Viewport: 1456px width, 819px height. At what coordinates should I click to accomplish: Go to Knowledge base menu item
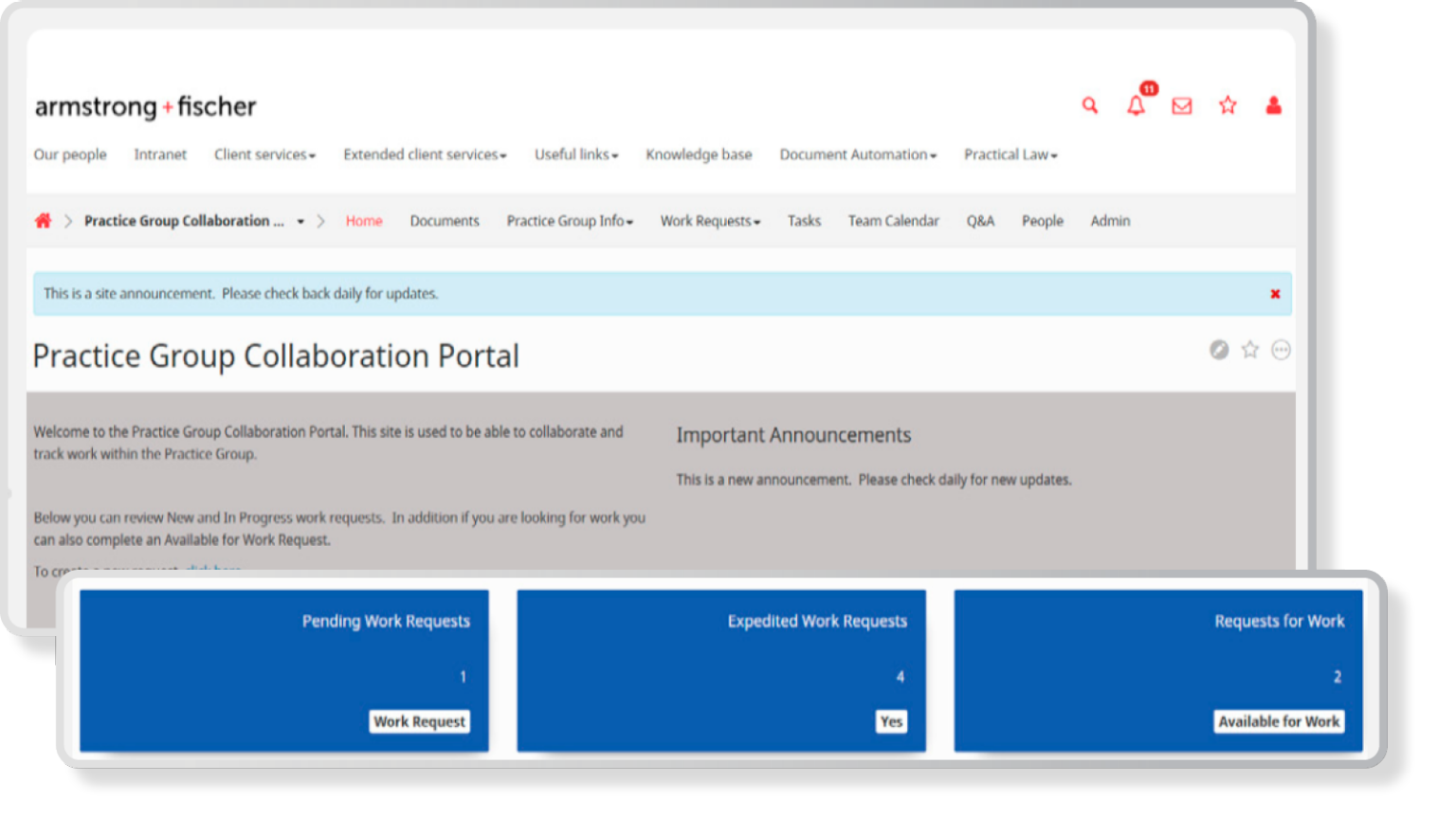click(x=699, y=155)
